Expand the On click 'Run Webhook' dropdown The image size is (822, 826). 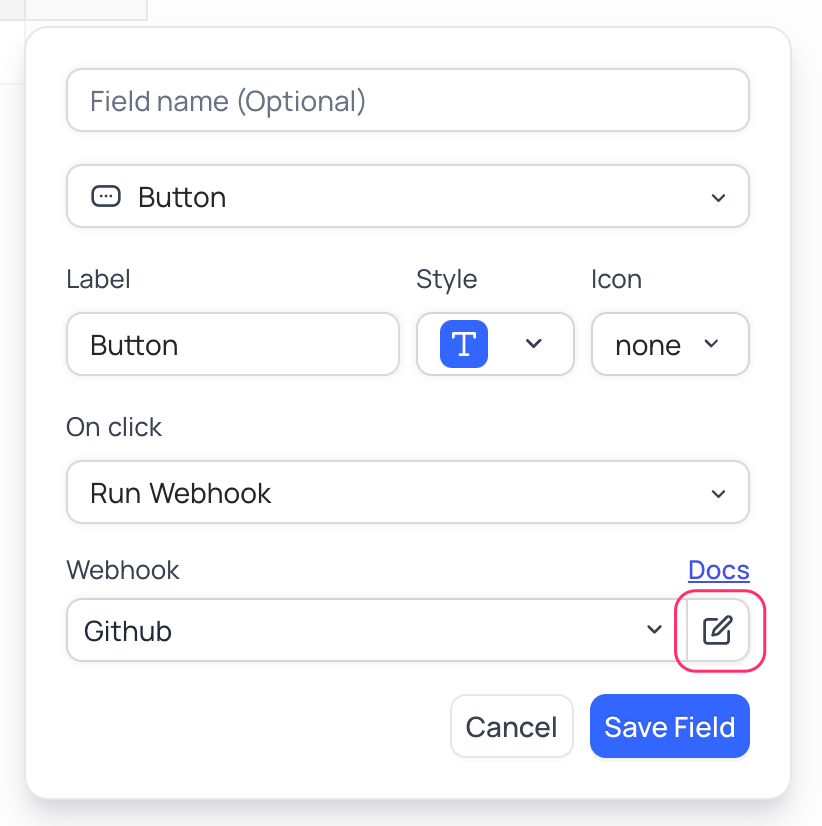(x=407, y=492)
